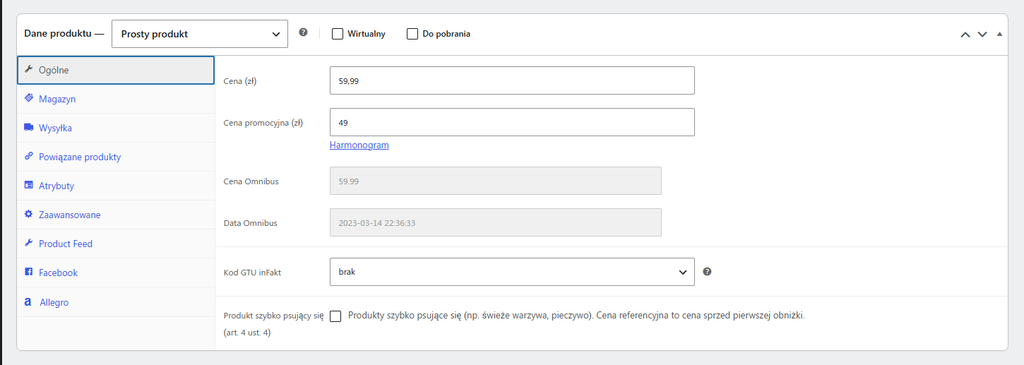Click the help icon next to product type

(x=303, y=33)
